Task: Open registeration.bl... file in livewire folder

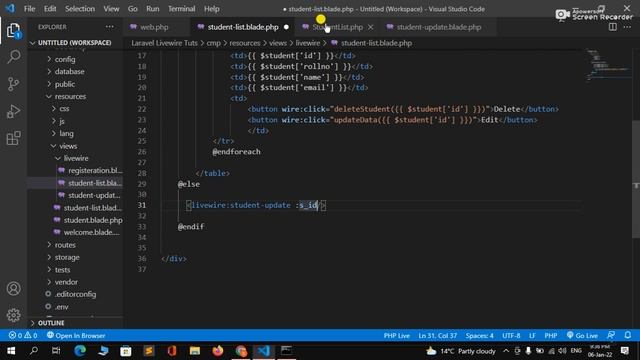Action: click(95, 170)
